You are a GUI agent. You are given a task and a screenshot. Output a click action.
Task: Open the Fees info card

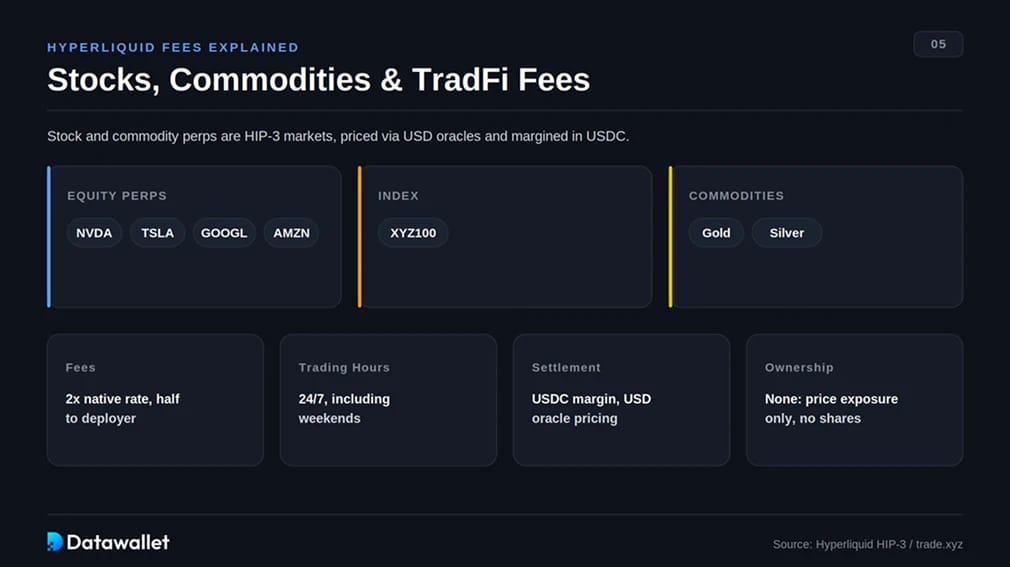tap(155, 399)
